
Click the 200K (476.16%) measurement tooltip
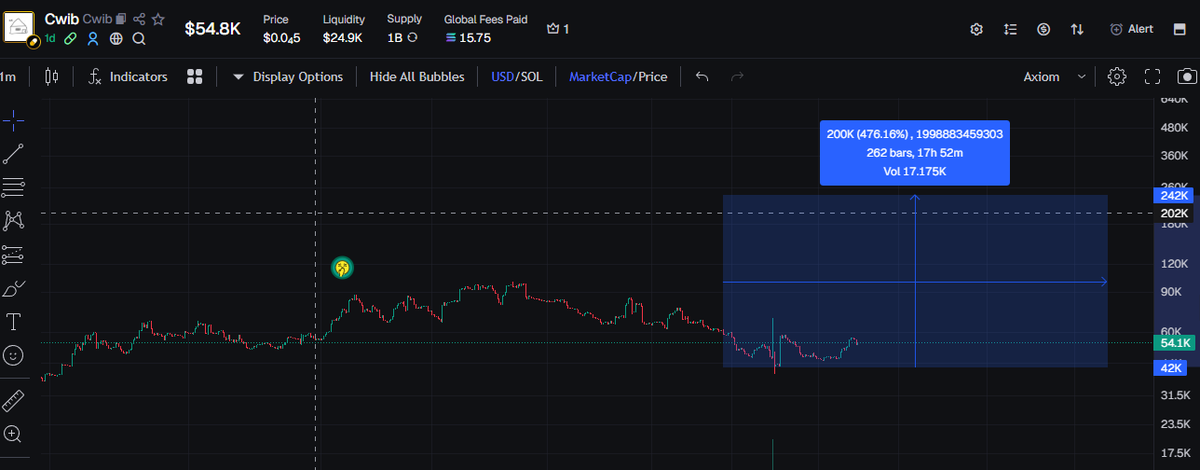pos(914,152)
